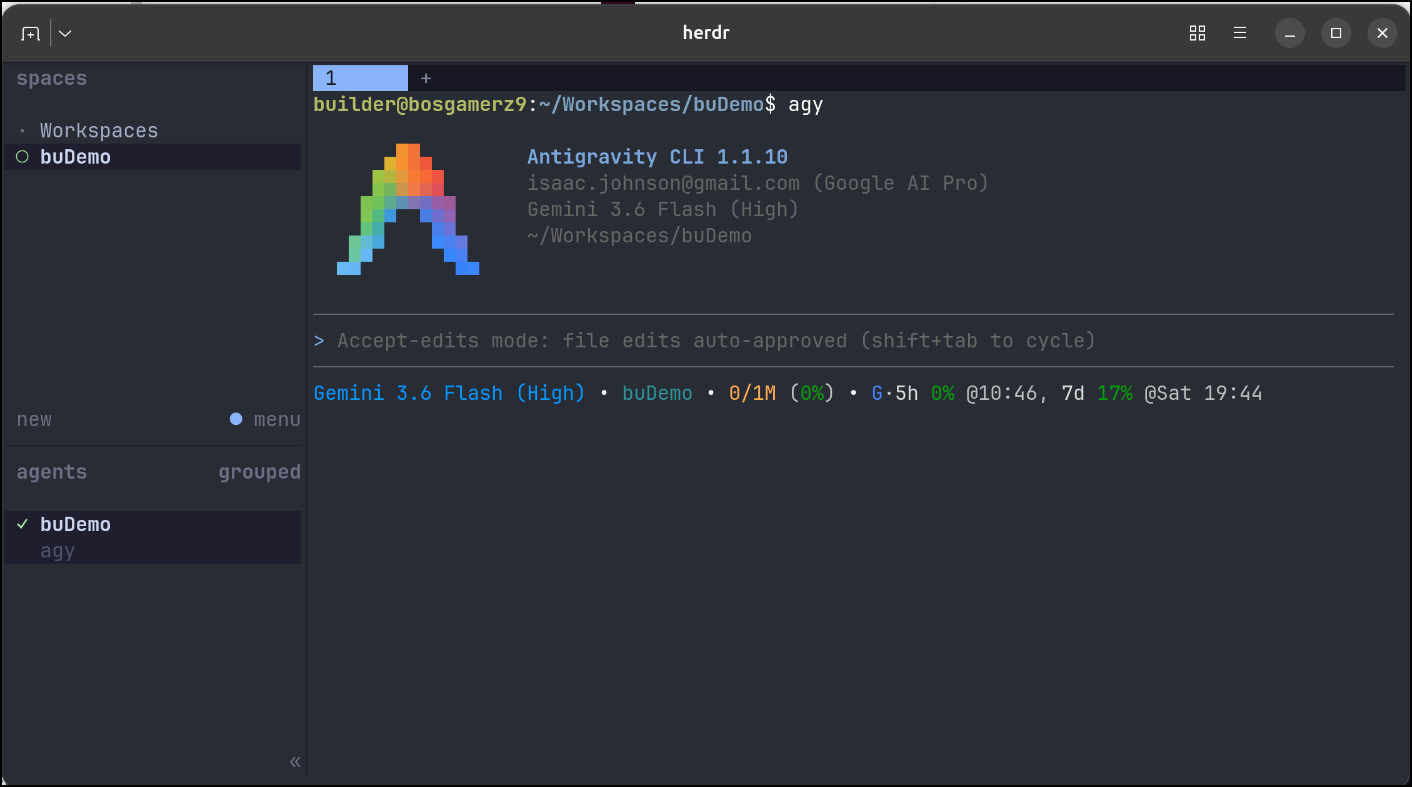Collapse the sidebar with the double chevron

[x=295, y=762]
